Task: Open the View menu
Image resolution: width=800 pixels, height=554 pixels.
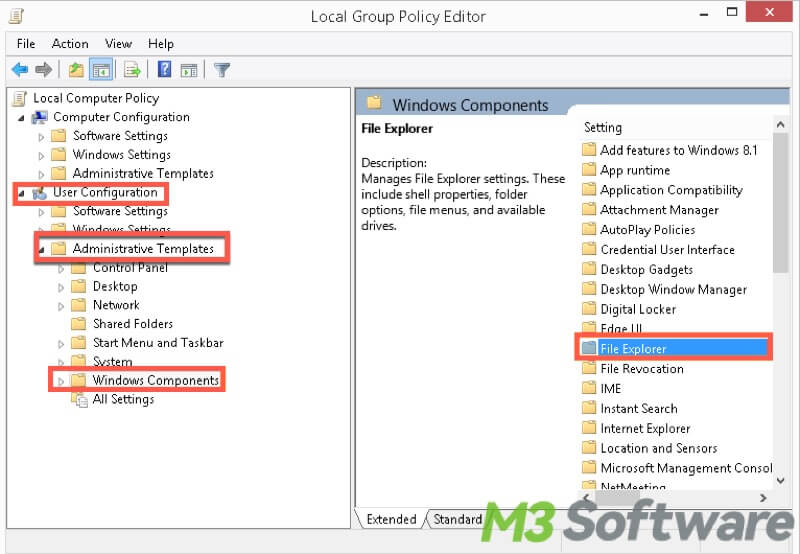Action: coord(118,44)
